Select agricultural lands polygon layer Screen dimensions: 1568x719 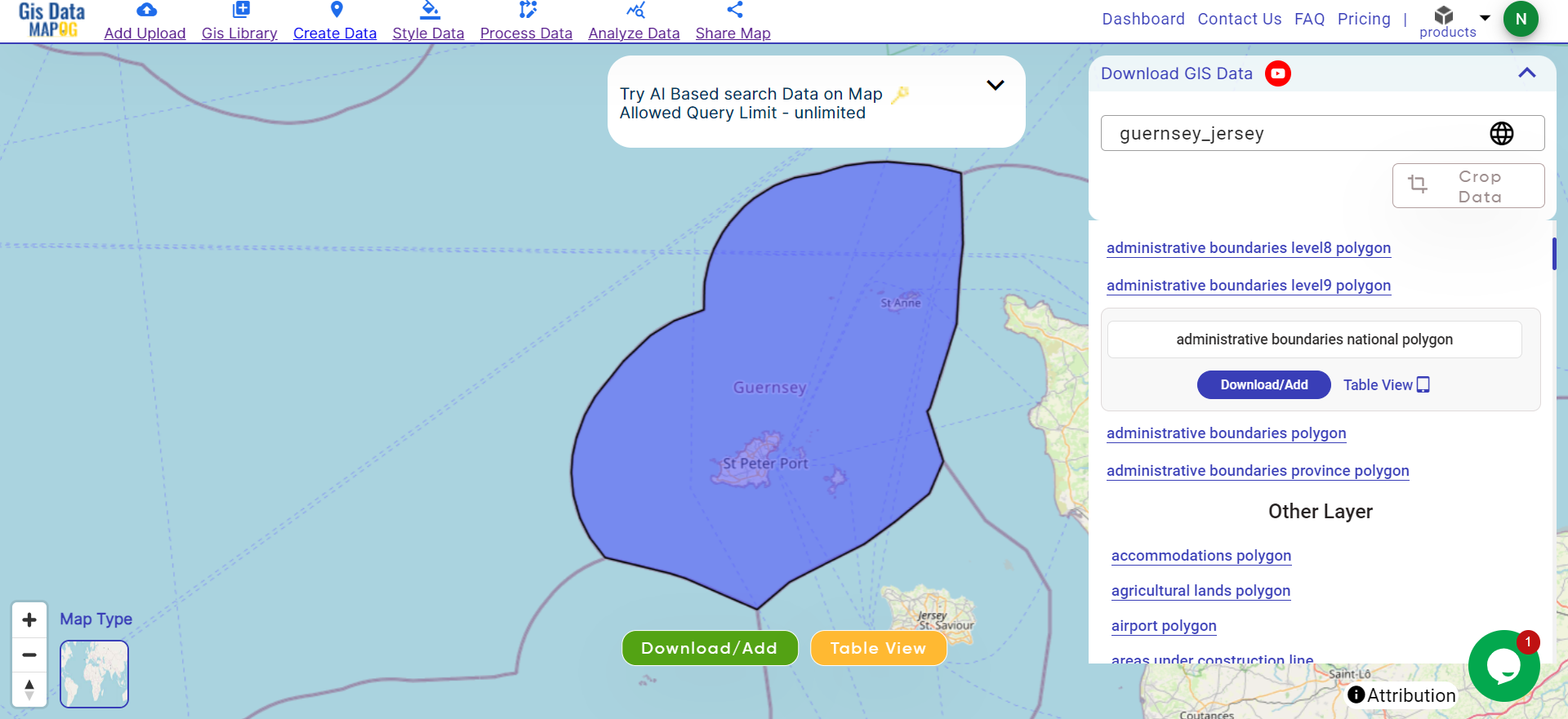click(x=1200, y=591)
